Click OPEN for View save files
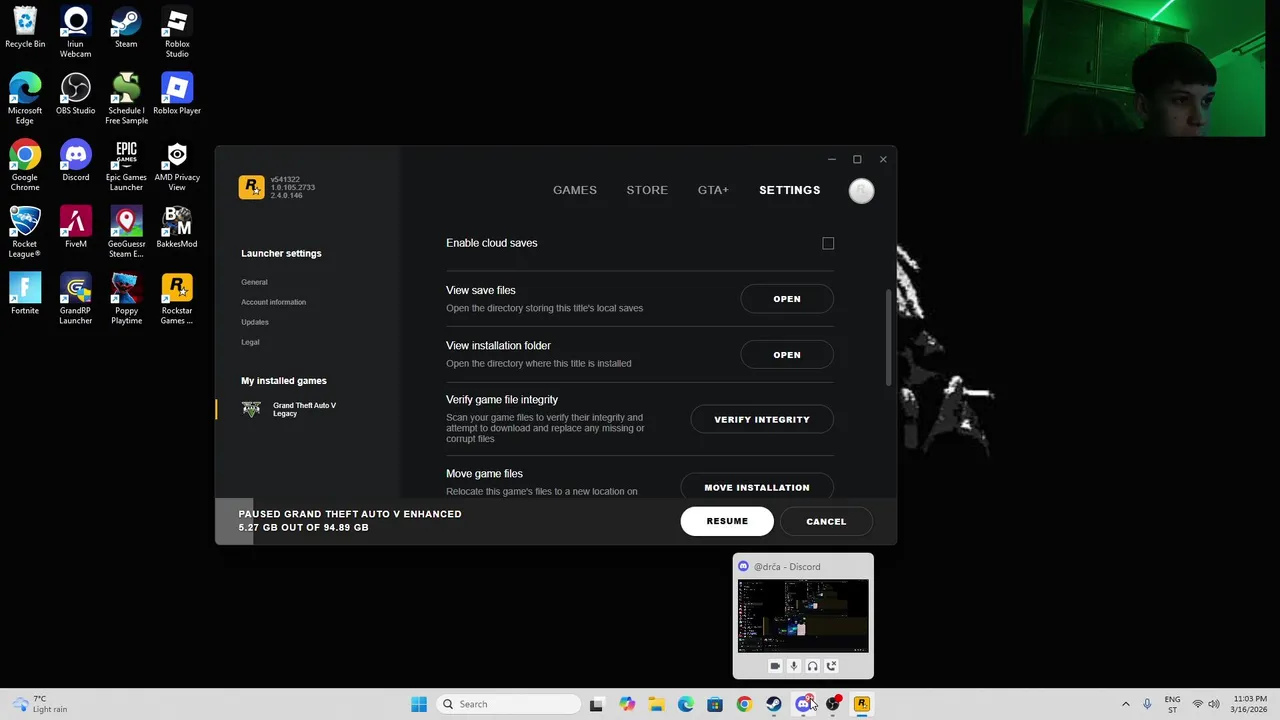Image resolution: width=1280 pixels, height=720 pixels. (x=787, y=299)
